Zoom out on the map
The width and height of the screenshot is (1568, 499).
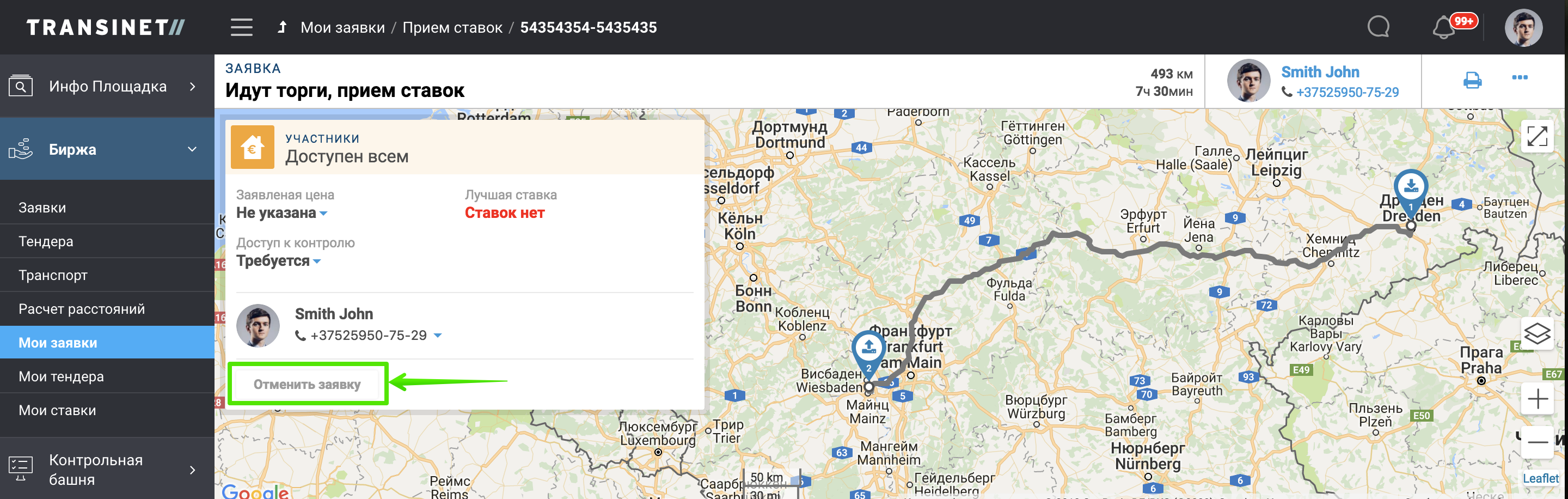pos(1537,442)
